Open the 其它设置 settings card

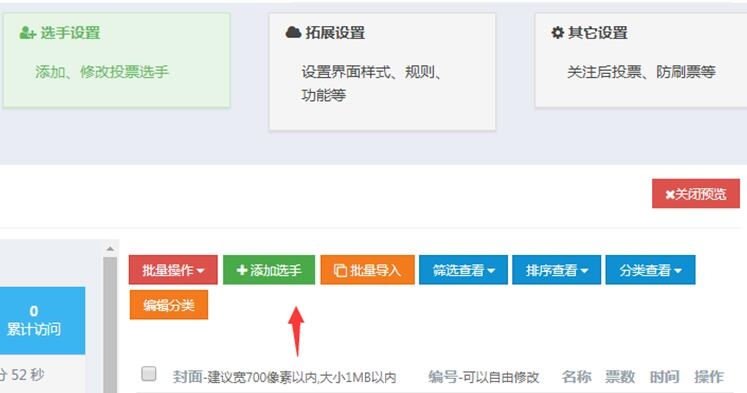click(x=641, y=60)
